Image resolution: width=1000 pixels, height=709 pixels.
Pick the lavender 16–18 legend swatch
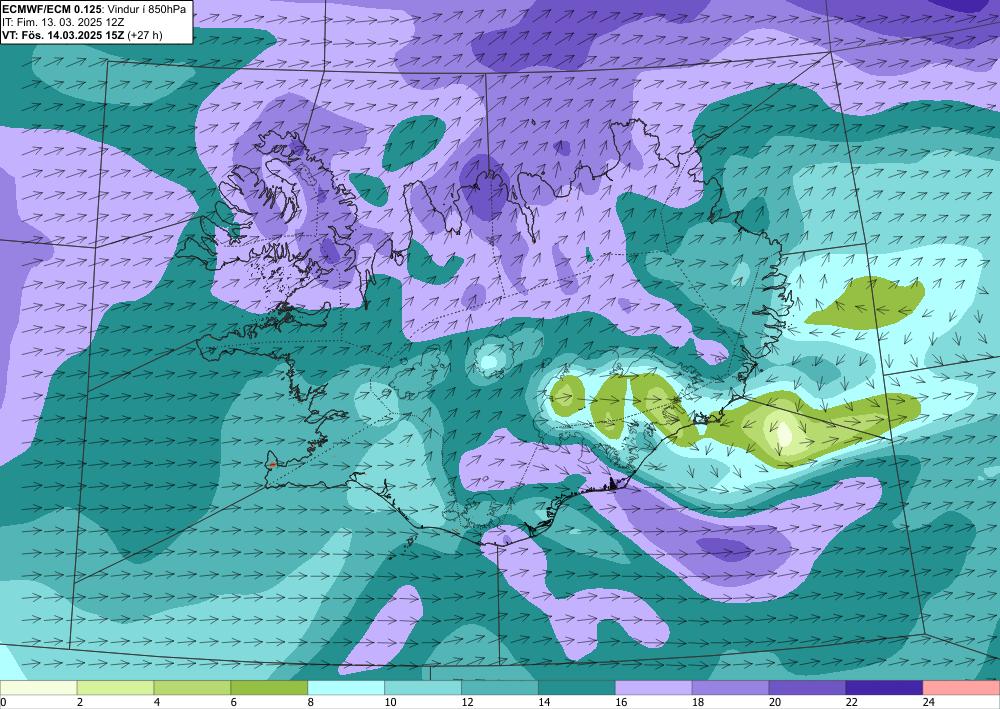[653, 688]
